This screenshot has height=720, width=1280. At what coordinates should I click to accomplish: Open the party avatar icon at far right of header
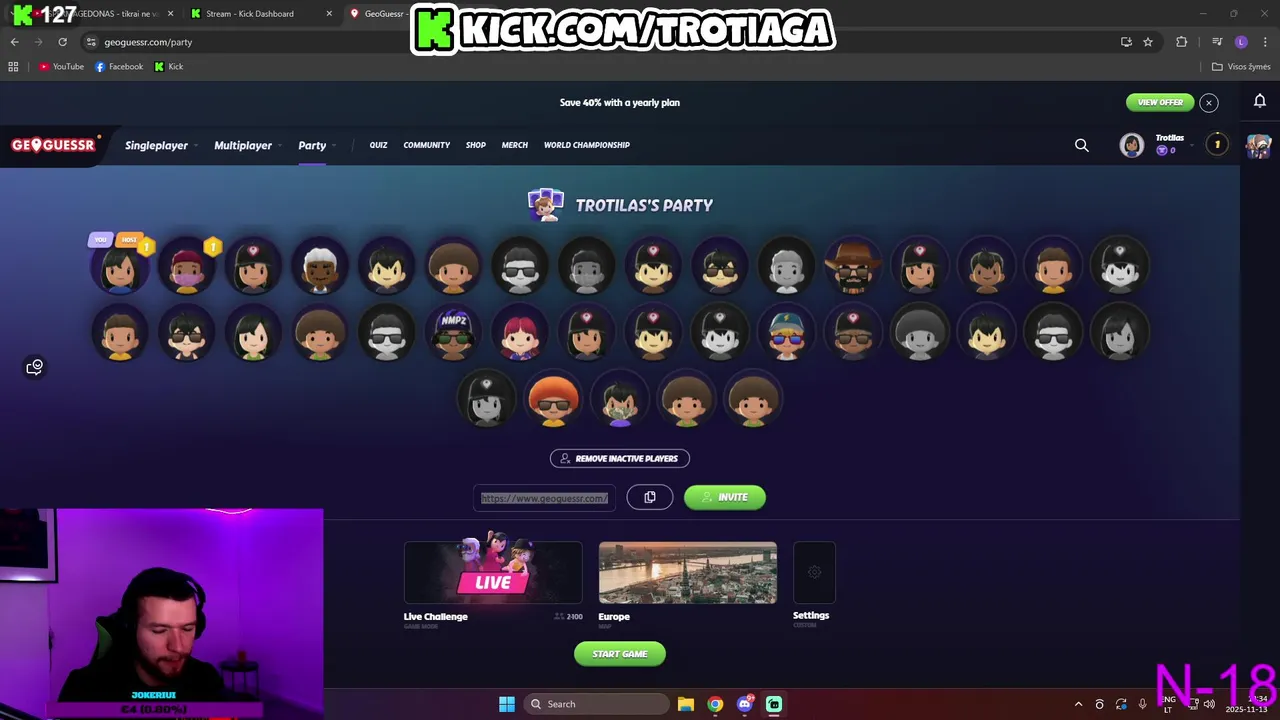(x=1258, y=146)
